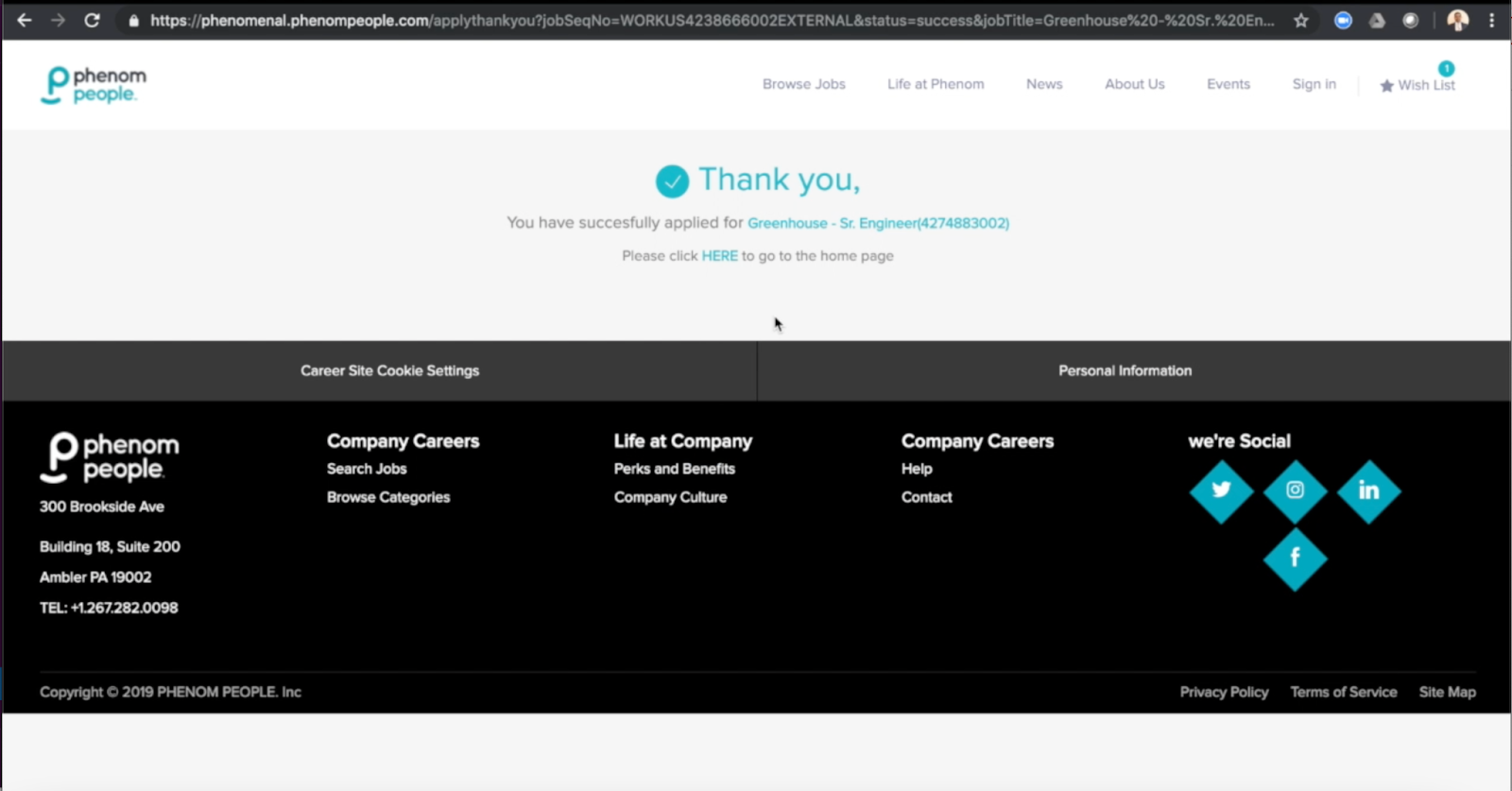Open the Instagram social link
Viewport: 1512px width, 791px height.
tap(1296, 490)
